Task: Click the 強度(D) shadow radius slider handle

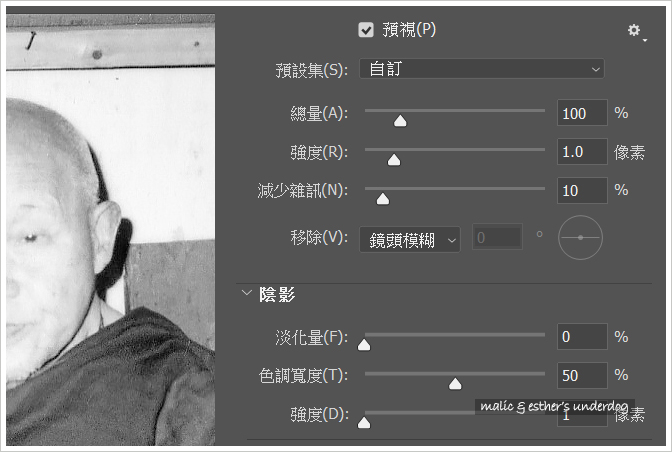Action: point(364,422)
